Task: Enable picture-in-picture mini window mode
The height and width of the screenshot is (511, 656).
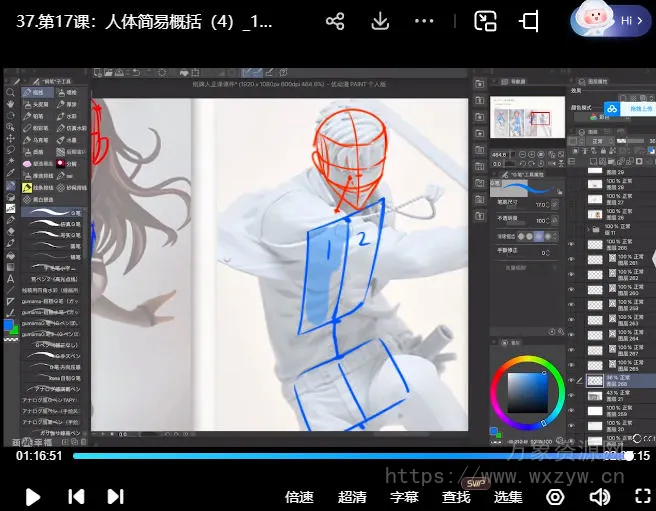Action: (x=486, y=21)
